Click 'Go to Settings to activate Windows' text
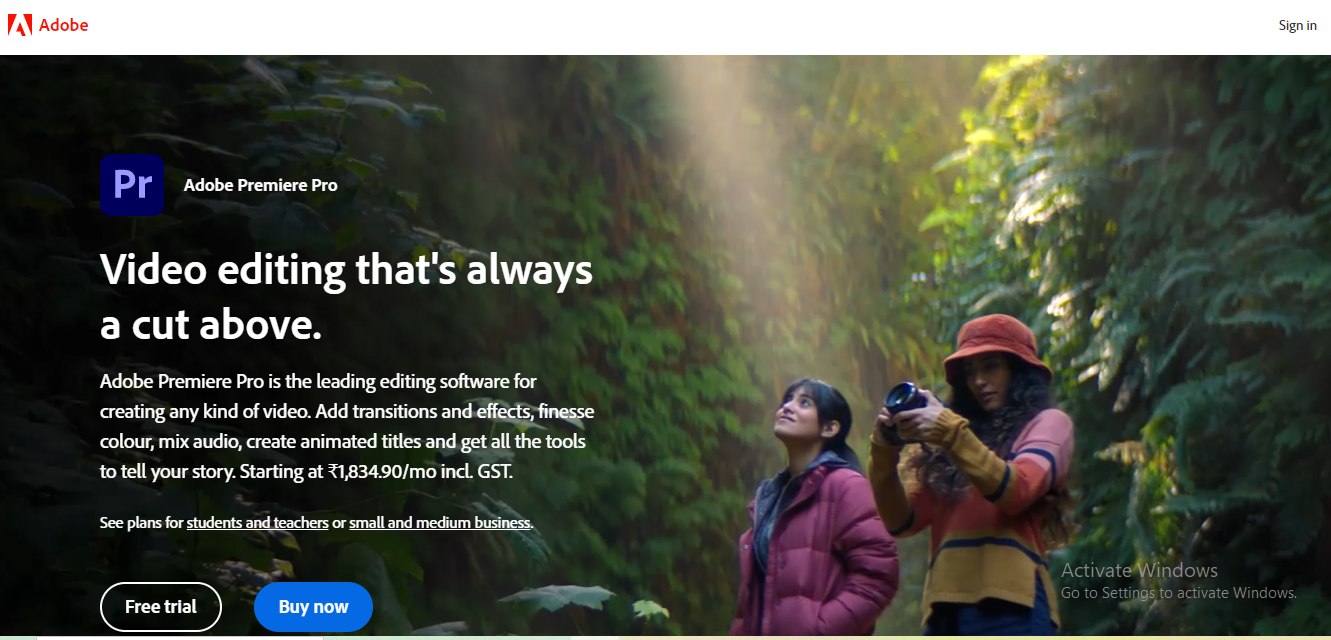The height and width of the screenshot is (640, 1331). pyautogui.click(x=1179, y=593)
